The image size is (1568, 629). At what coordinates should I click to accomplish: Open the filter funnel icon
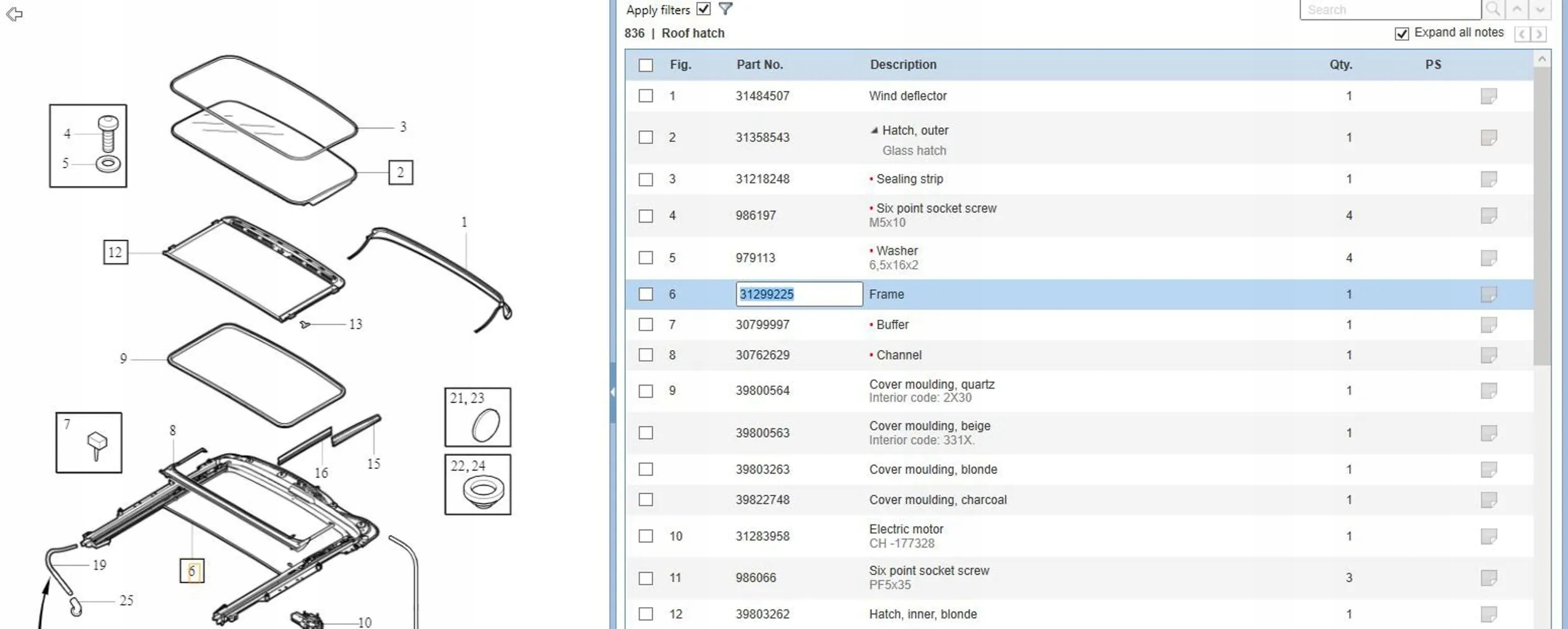pos(725,9)
